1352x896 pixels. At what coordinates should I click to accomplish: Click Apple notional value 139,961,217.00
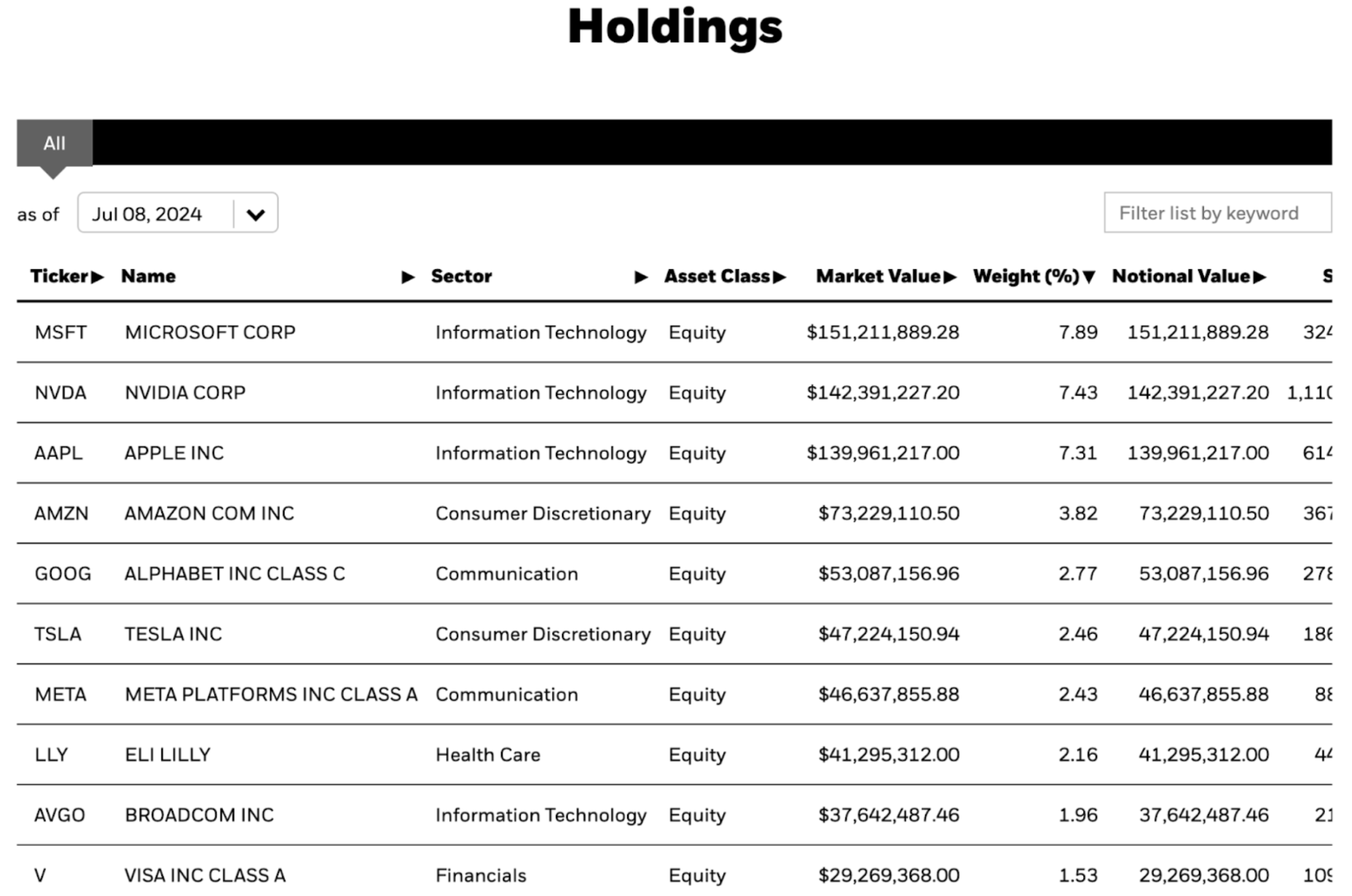click(x=1198, y=454)
